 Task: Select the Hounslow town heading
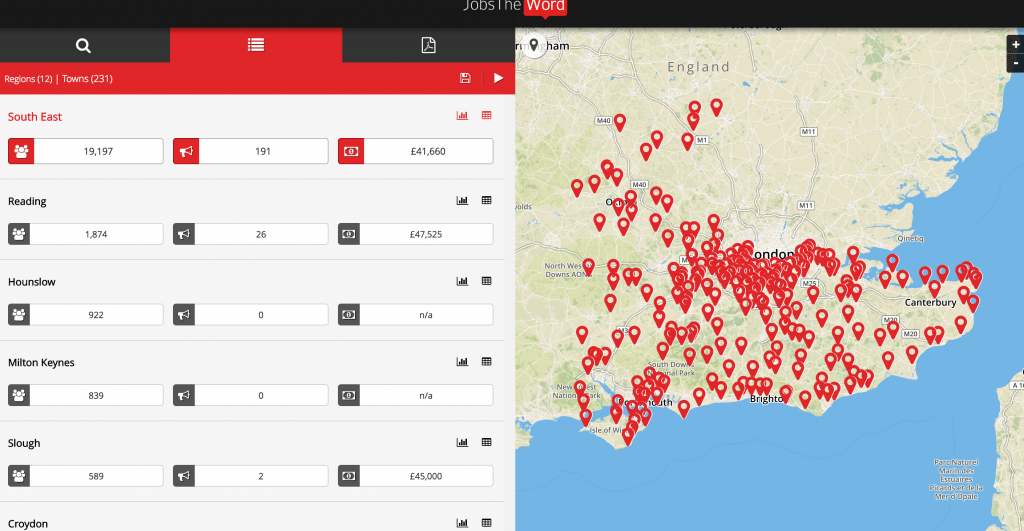pyautogui.click(x=31, y=282)
